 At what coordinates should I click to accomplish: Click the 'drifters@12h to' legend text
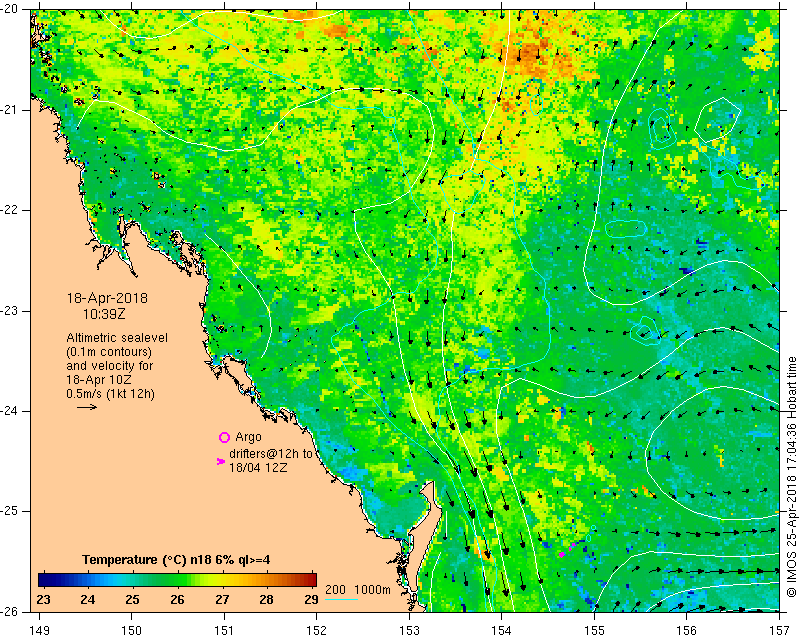(x=271, y=454)
